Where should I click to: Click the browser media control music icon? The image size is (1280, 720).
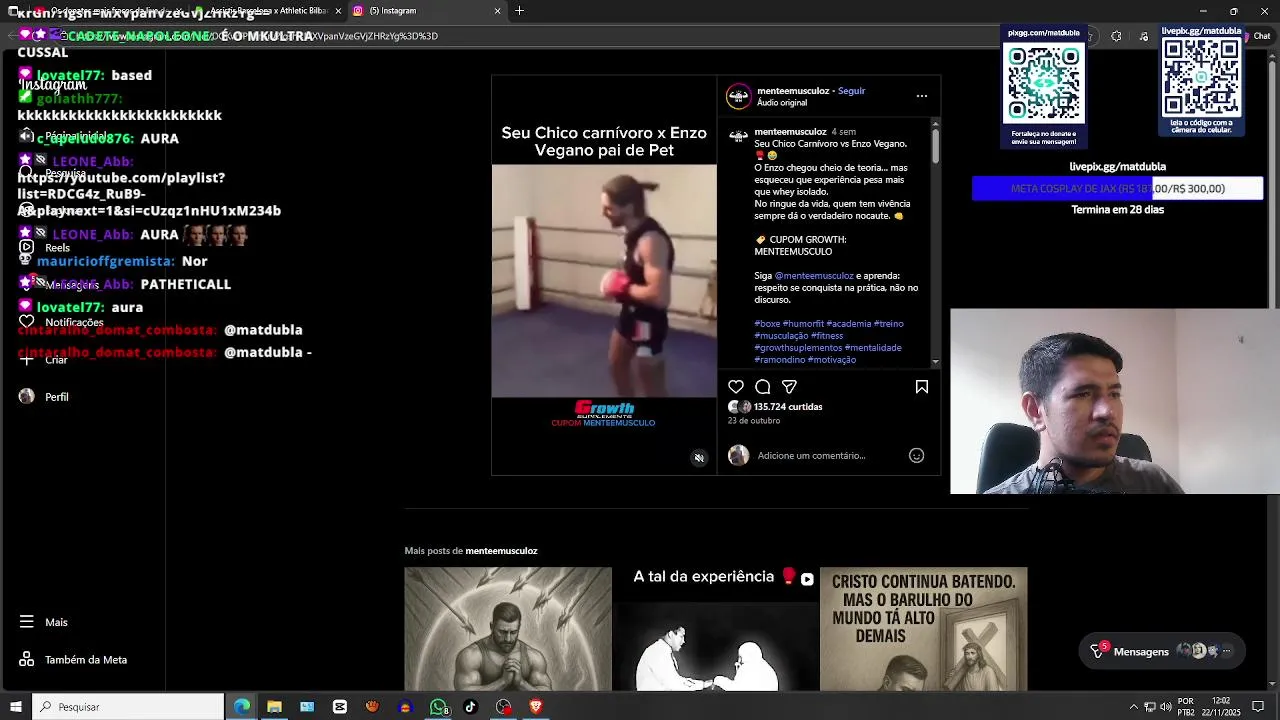pos(1144,36)
